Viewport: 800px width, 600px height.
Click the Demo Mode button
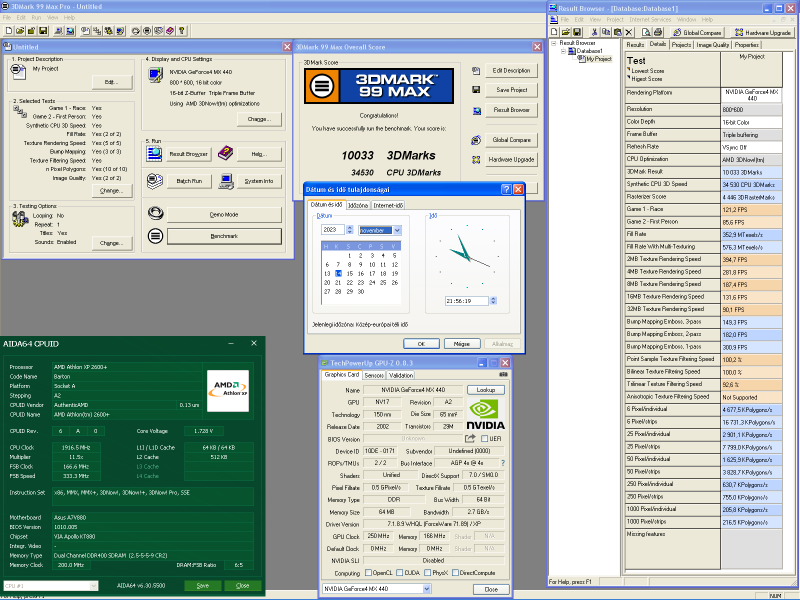[224, 215]
